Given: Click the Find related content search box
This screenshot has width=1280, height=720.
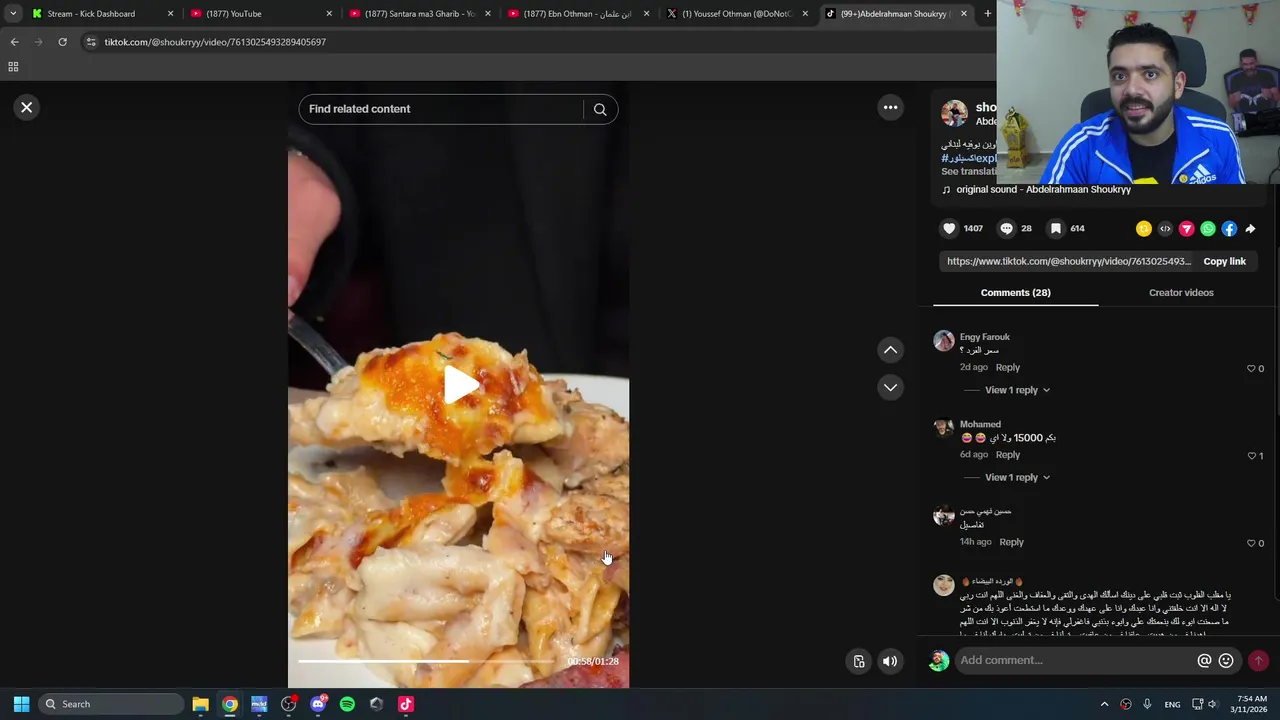Looking at the screenshot, I should pyautogui.click(x=441, y=109).
